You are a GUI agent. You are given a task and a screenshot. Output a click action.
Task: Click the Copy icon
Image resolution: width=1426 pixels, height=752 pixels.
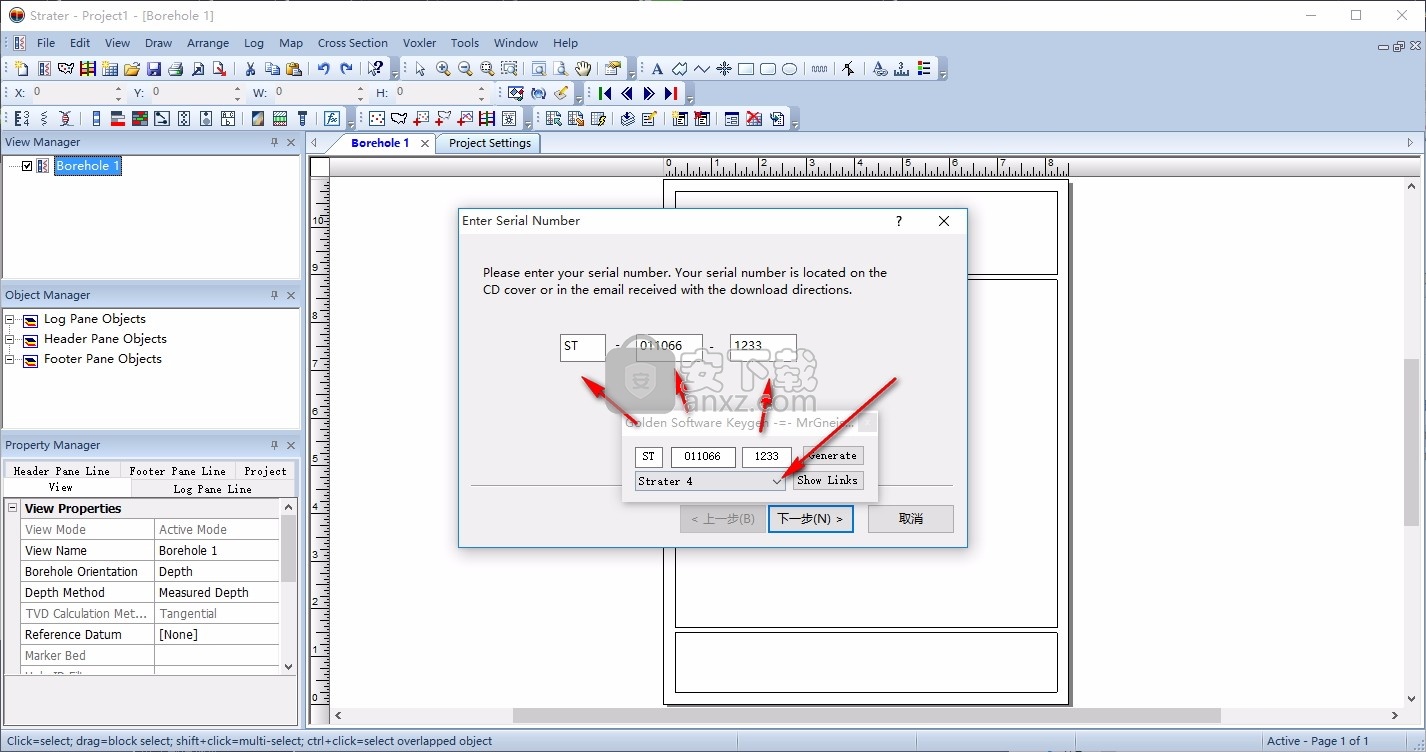point(272,69)
